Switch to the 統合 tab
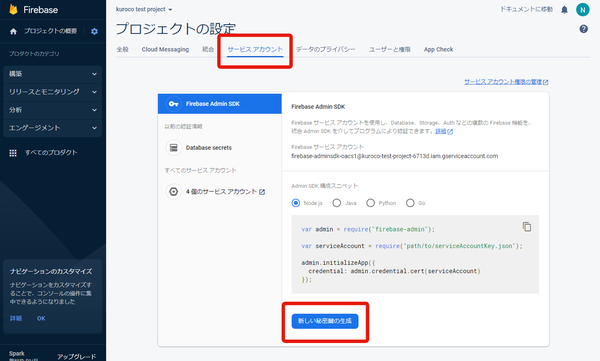 click(208, 49)
